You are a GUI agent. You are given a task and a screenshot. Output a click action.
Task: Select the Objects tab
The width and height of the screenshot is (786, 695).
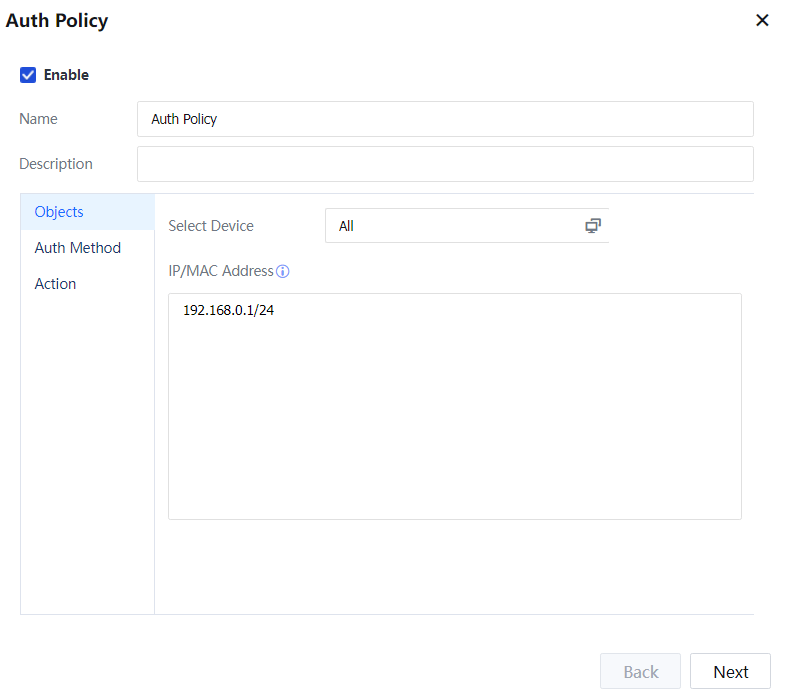(59, 212)
